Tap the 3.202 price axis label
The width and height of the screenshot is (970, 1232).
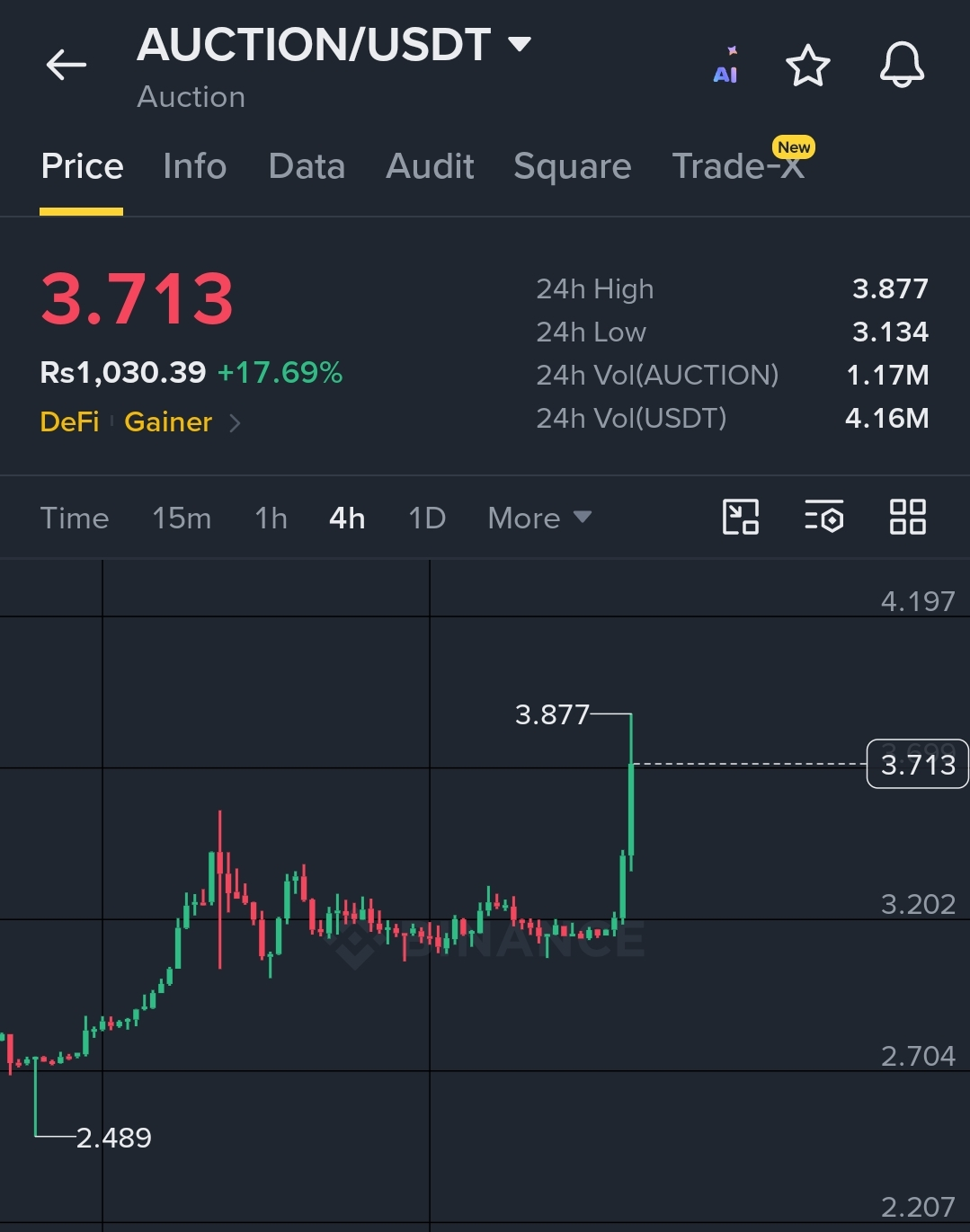pyautogui.click(x=918, y=903)
